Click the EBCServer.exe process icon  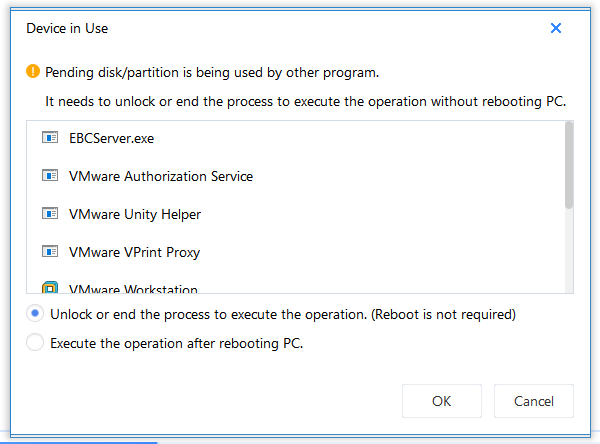click(x=50, y=137)
